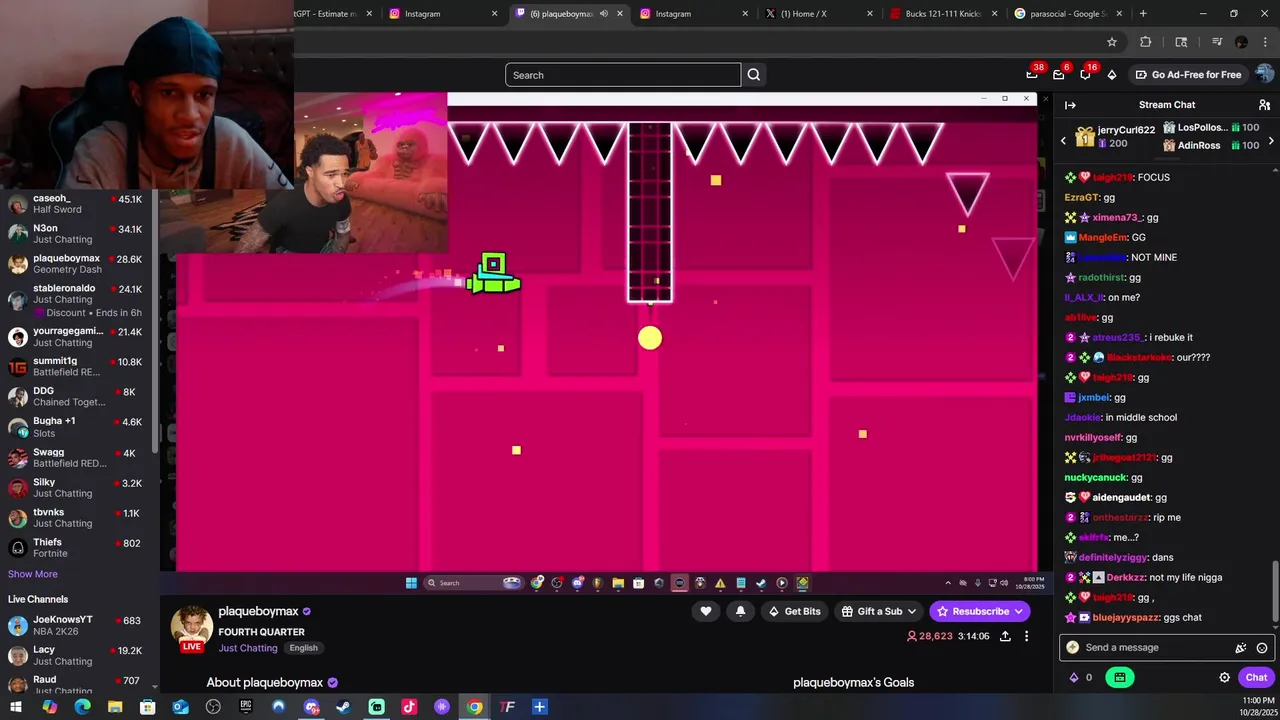Image resolution: width=1280 pixels, height=720 pixels.
Task: Click the heart follow button
Action: 706,611
